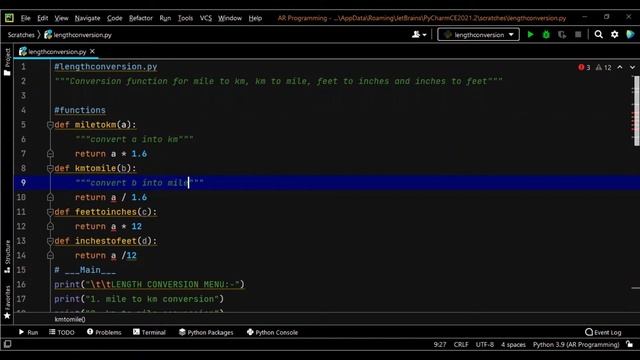Open the File menu
Image resolution: width=640 pixels, height=360 pixels.
25,18
